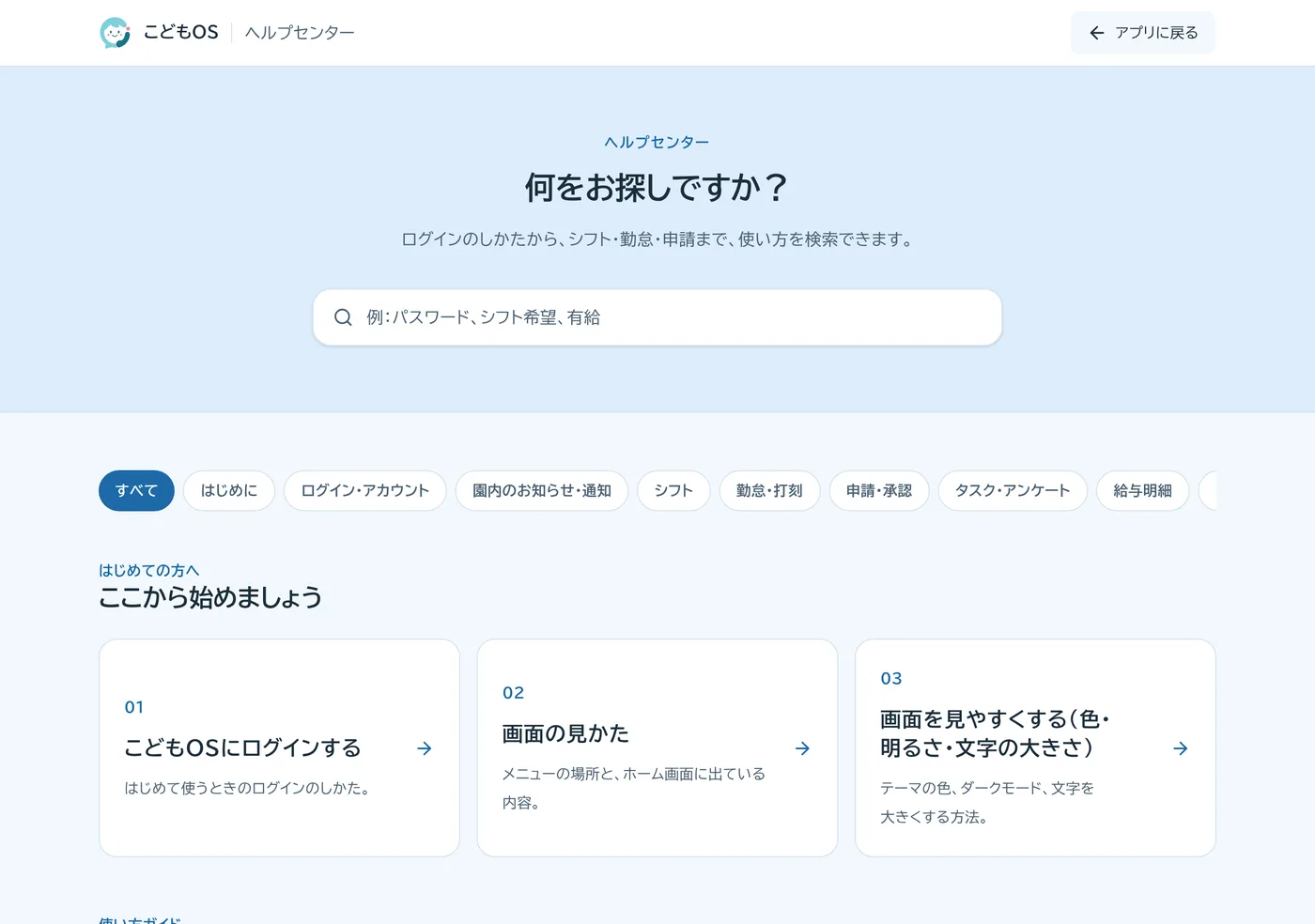Click description はじめて使うときのログインのしかた。
The height and width of the screenshot is (924, 1315).
coord(250,789)
